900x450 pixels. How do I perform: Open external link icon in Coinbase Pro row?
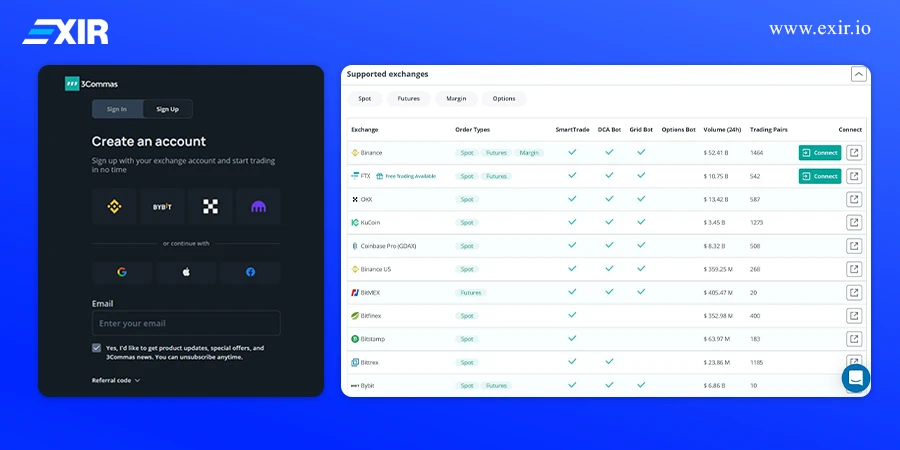854,246
